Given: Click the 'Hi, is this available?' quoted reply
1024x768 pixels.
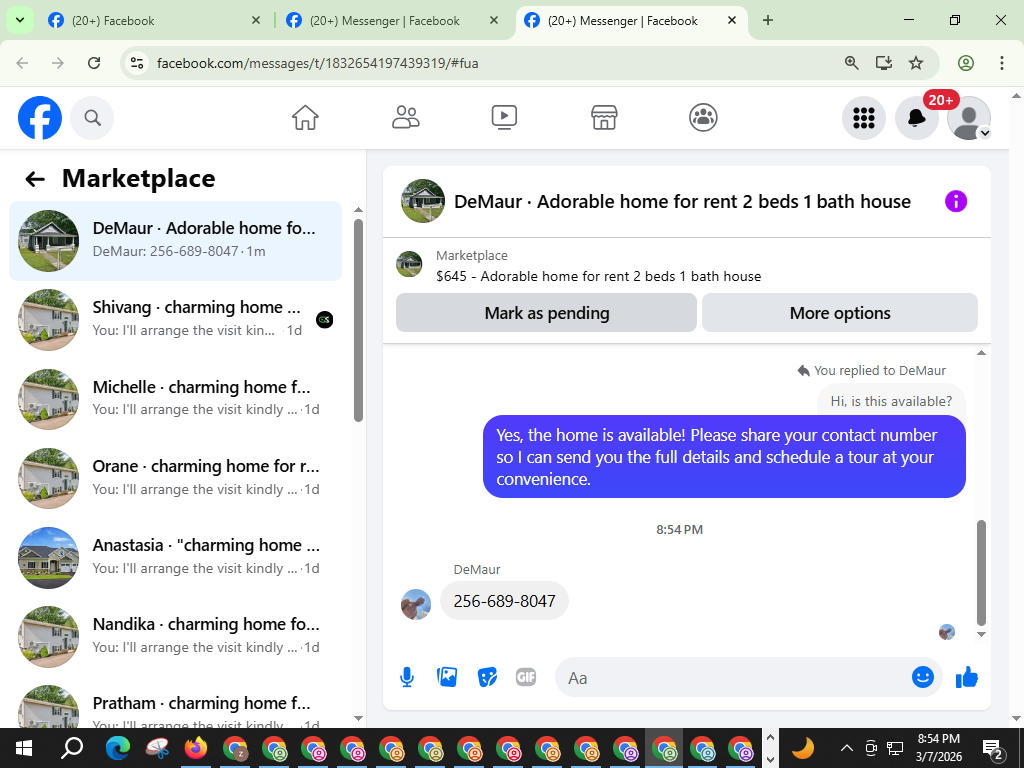Looking at the screenshot, I should (x=891, y=401).
